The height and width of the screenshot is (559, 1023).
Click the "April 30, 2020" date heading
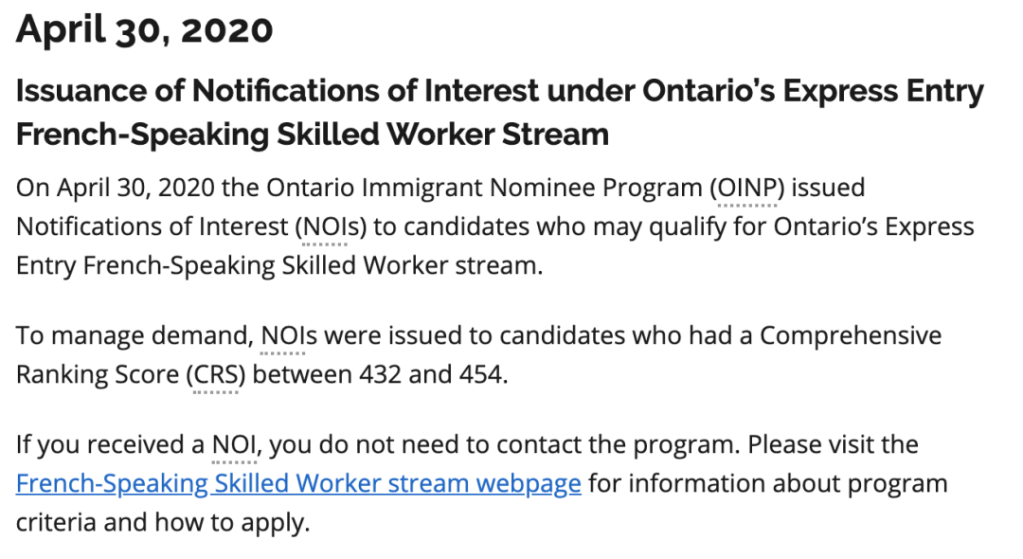click(x=145, y=29)
